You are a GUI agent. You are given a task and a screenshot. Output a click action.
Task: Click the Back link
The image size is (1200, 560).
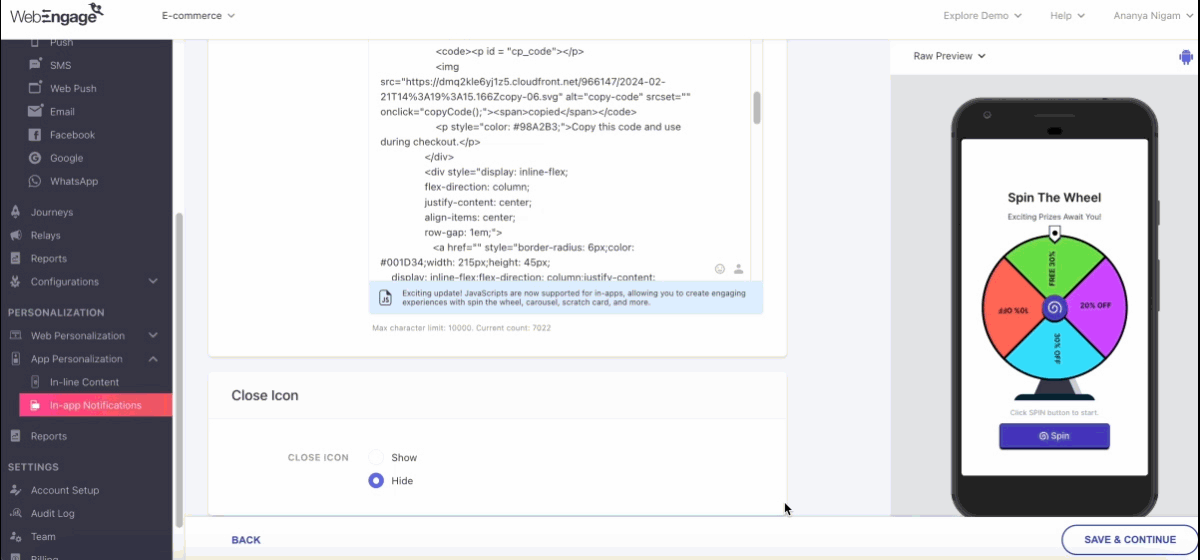(246, 540)
